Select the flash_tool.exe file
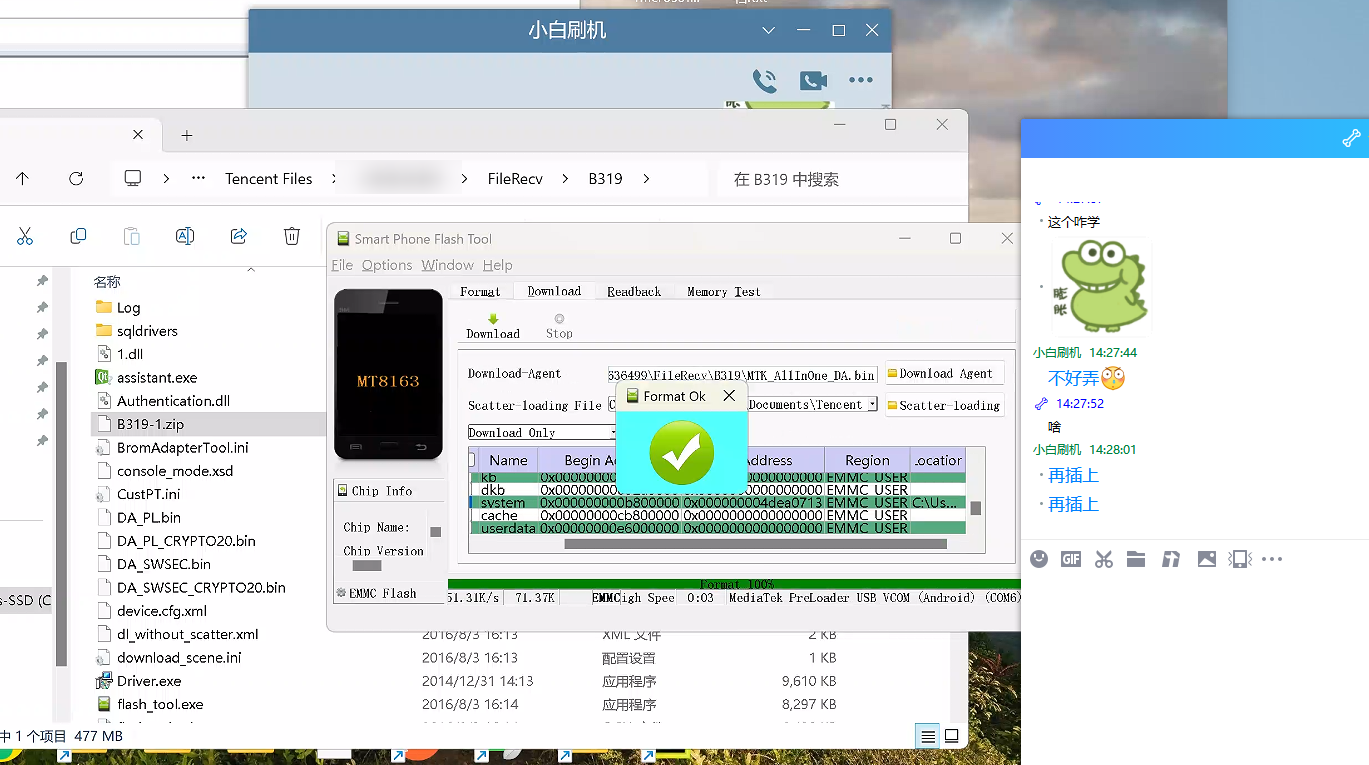 [x=160, y=704]
